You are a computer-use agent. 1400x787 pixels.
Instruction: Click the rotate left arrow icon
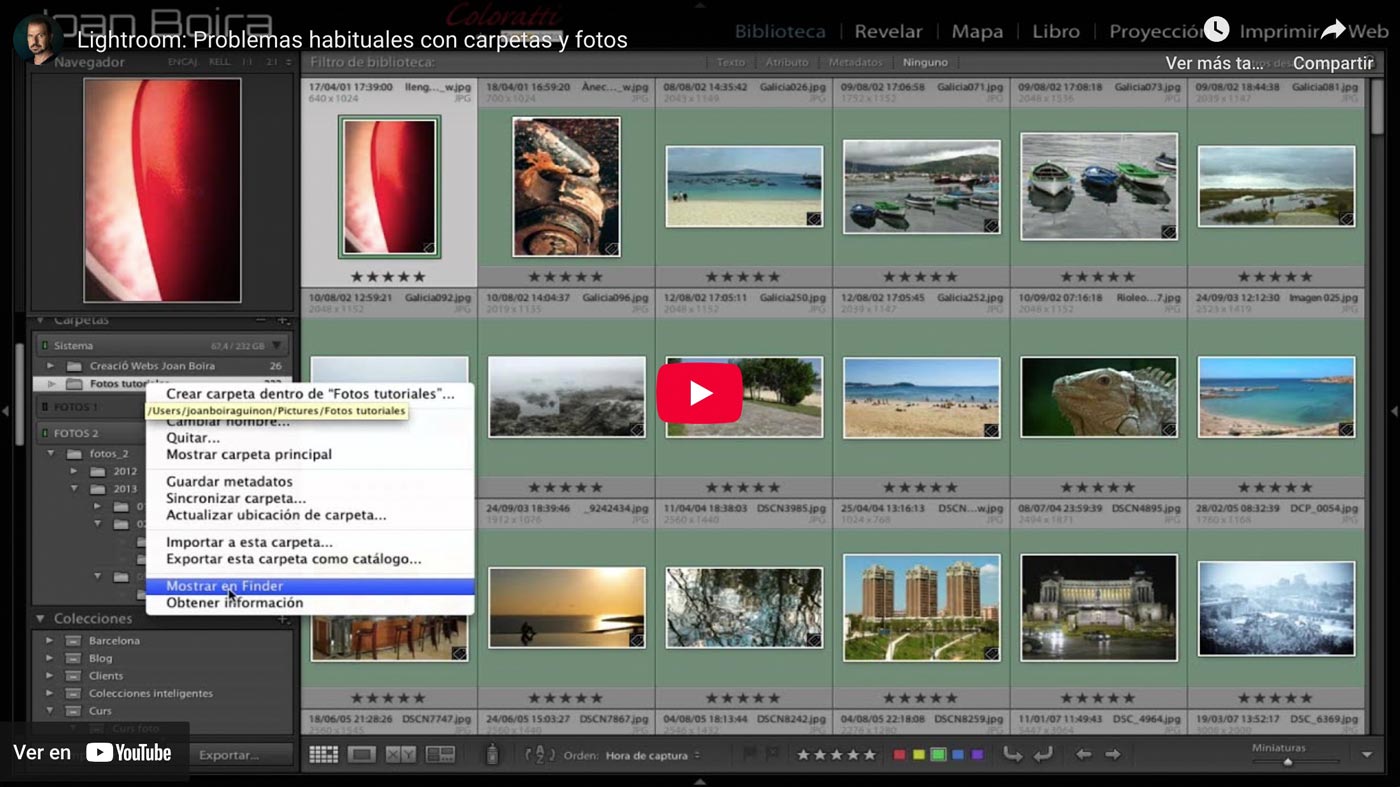[1013, 755]
